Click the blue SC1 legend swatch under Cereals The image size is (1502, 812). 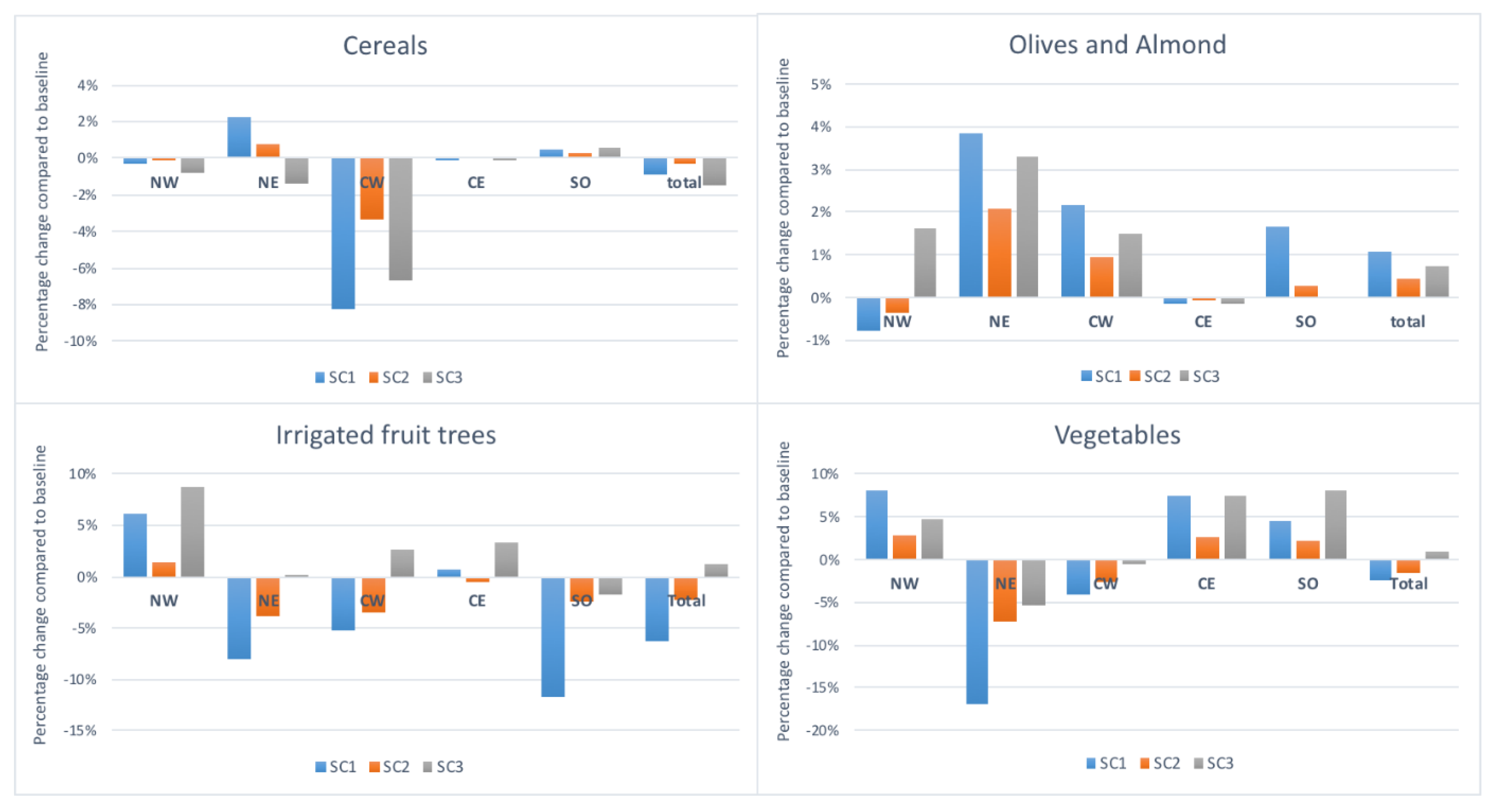tap(319, 378)
